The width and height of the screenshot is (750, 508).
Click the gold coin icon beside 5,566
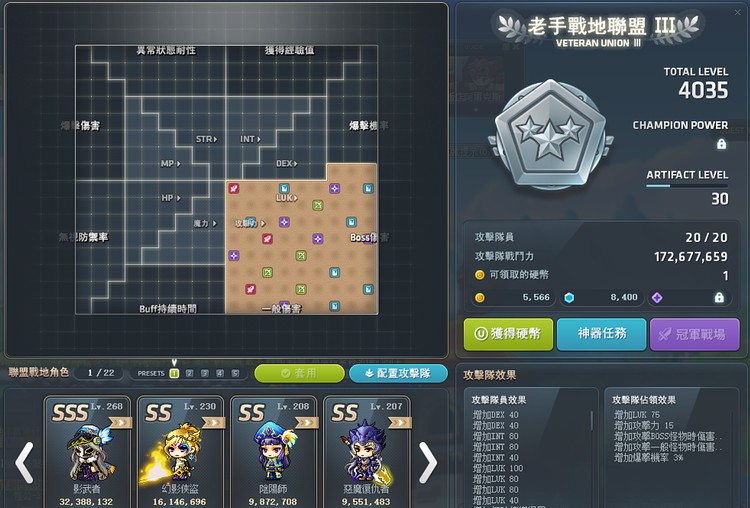point(480,298)
